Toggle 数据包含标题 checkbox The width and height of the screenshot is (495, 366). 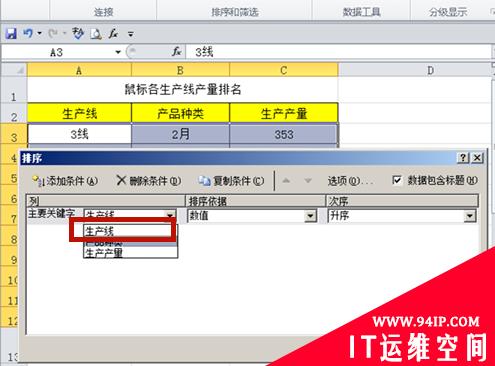[397, 180]
